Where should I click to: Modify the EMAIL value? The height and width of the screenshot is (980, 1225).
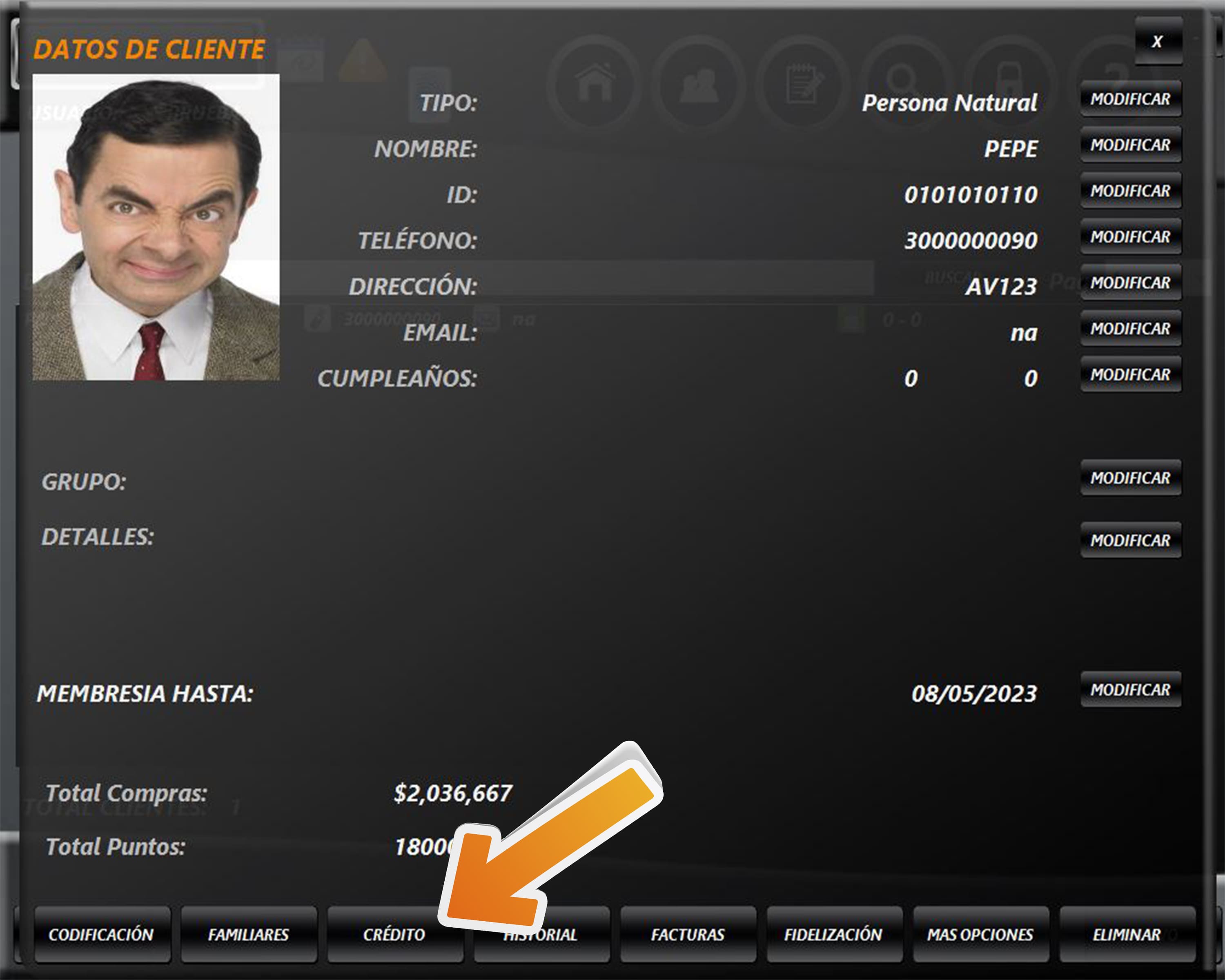(1130, 328)
